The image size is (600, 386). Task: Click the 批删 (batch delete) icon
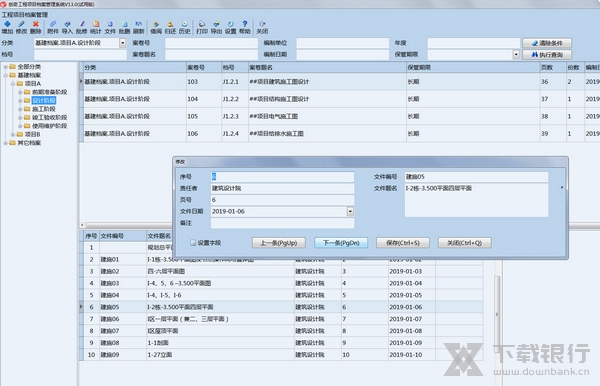coord(124,27)
